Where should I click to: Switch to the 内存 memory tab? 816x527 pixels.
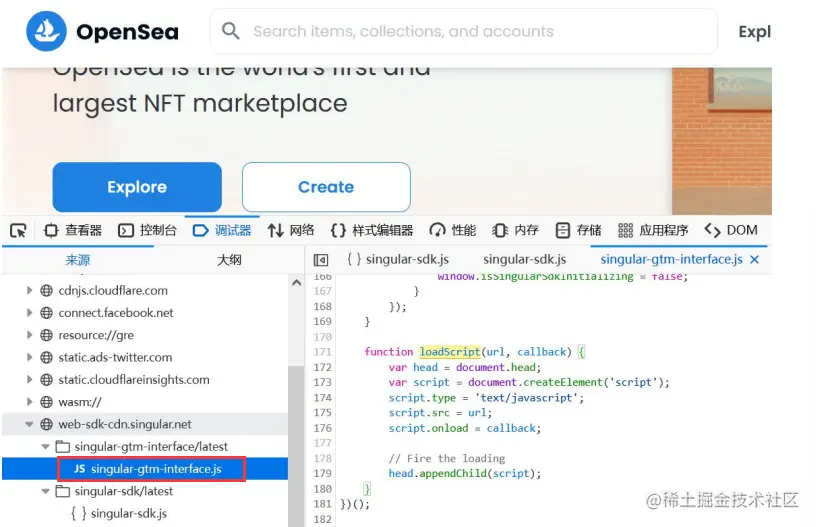[515, 230]
